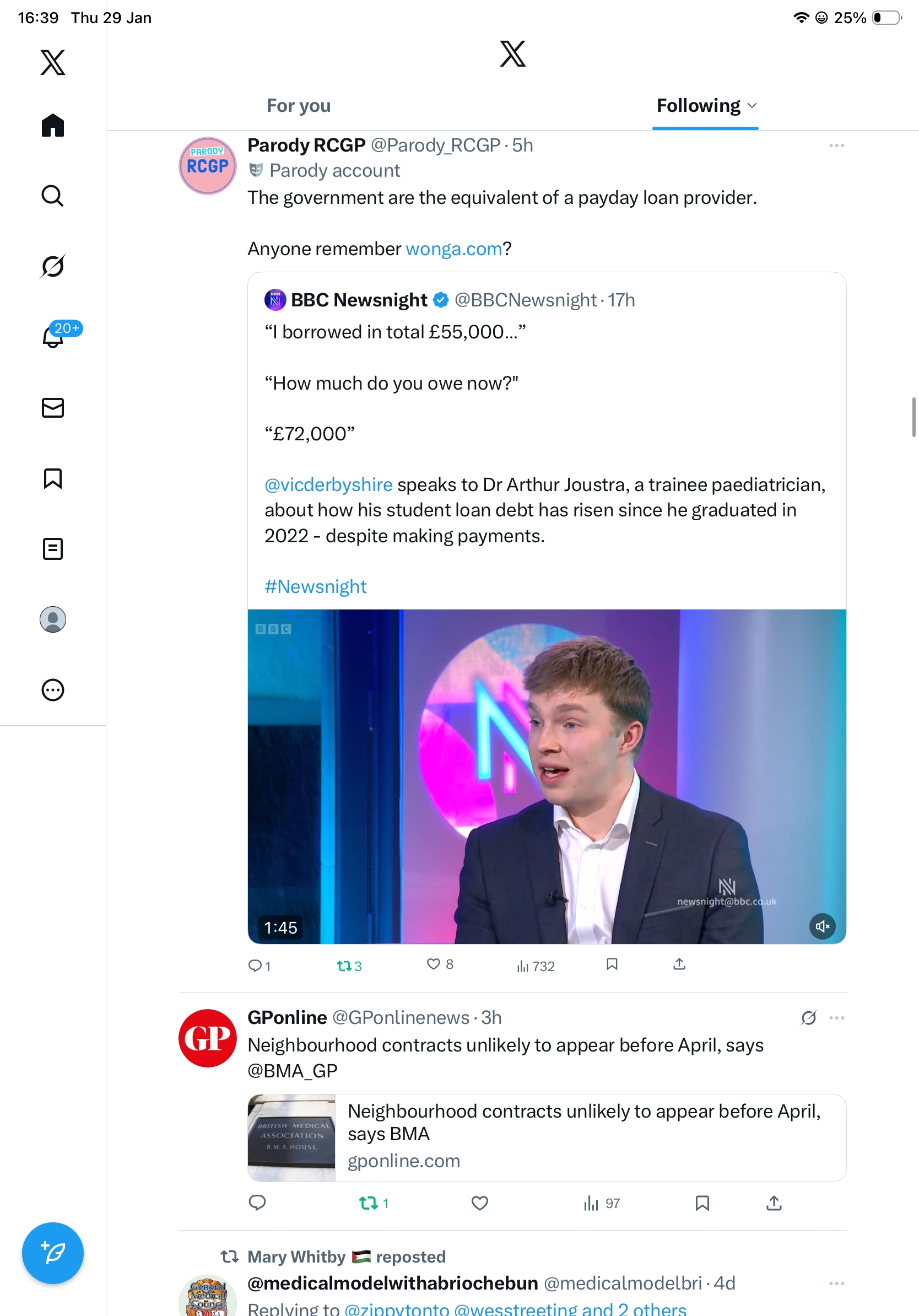This screenshot has height=1316, width=919.
Task: Unmute the BBC Newsnight video
Action: pos(822,926)
